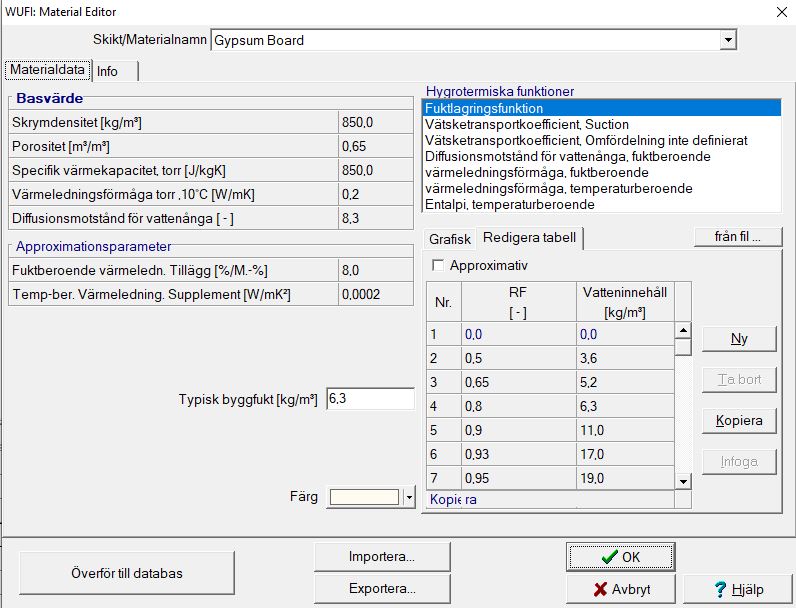Close the WUFI Material Editor window
This screenshot has width=796, height=608.
point(782,12)
